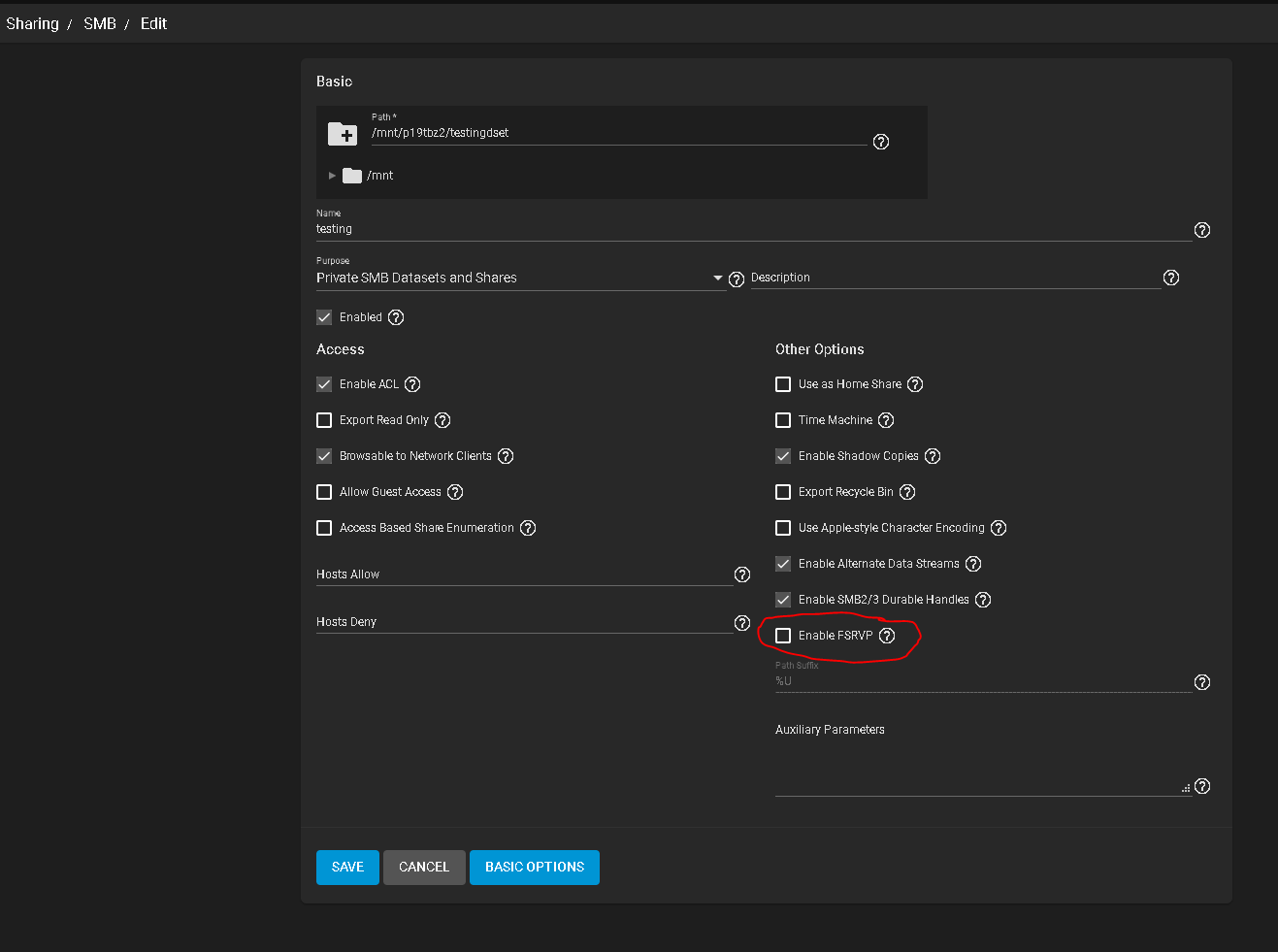Open help icon for Name field
Viewport: 1278px width, 952px height.
[1202, 230]
